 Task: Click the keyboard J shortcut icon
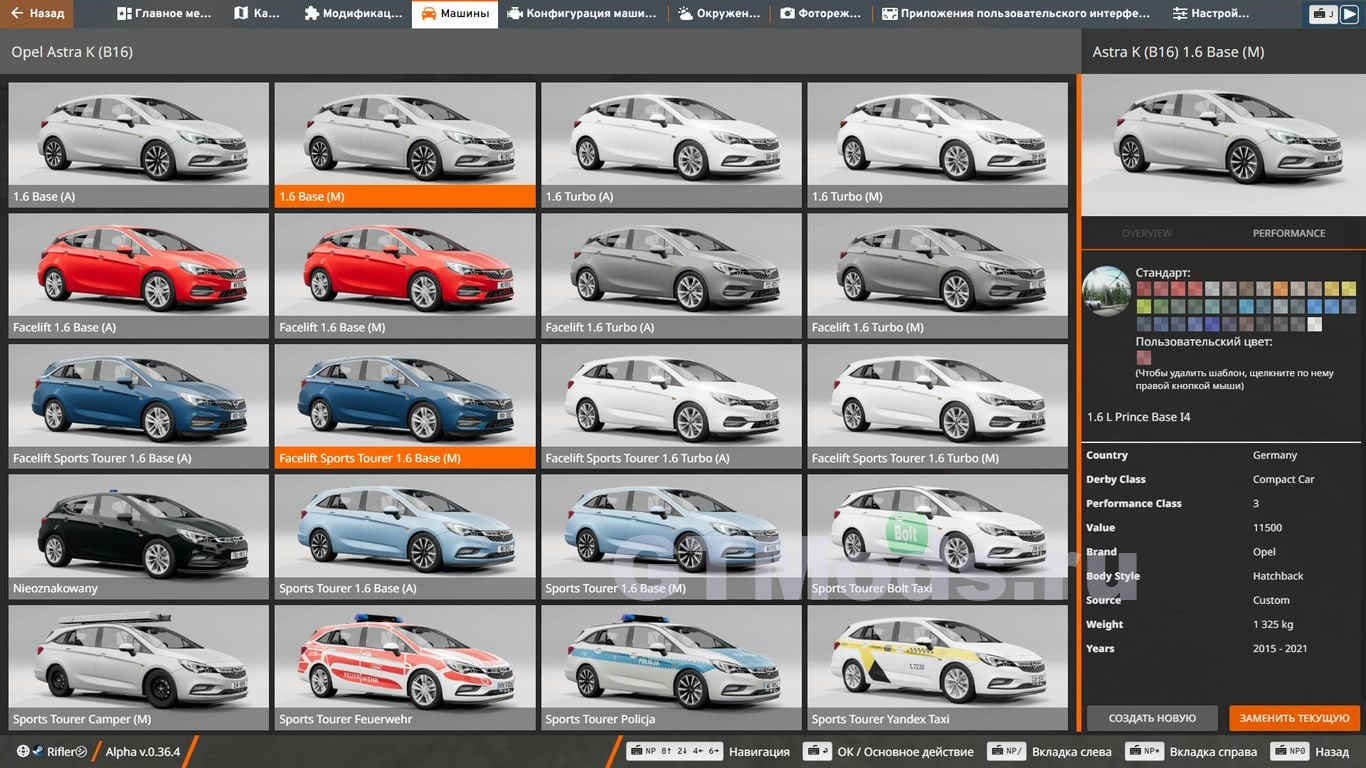1323,14
